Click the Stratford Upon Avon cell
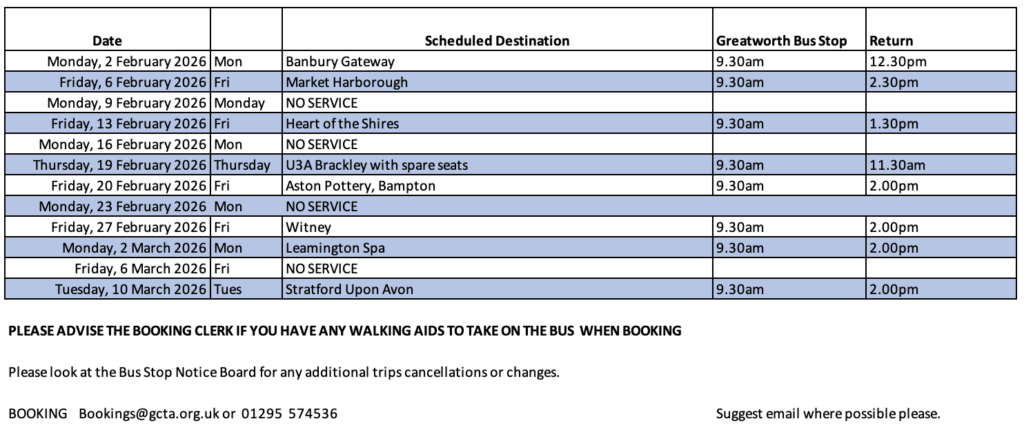Screen dimensions: 1024x428 point(349,290)
